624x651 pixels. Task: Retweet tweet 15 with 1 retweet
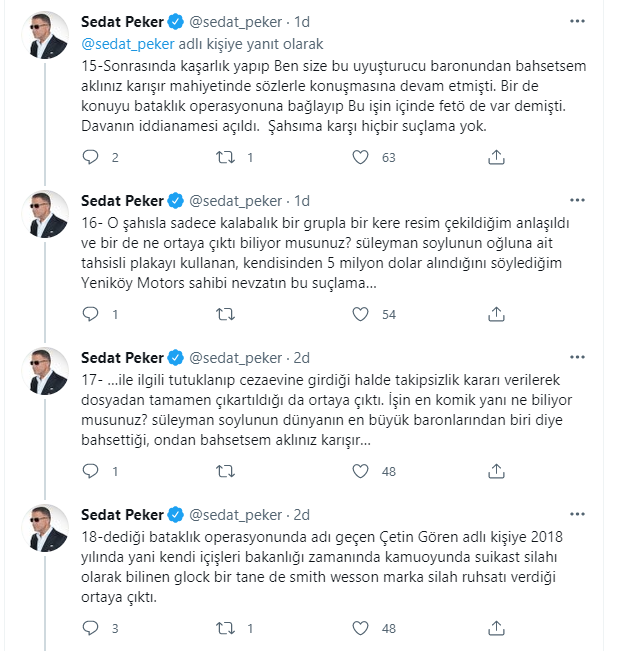click(x=225, y=157)
